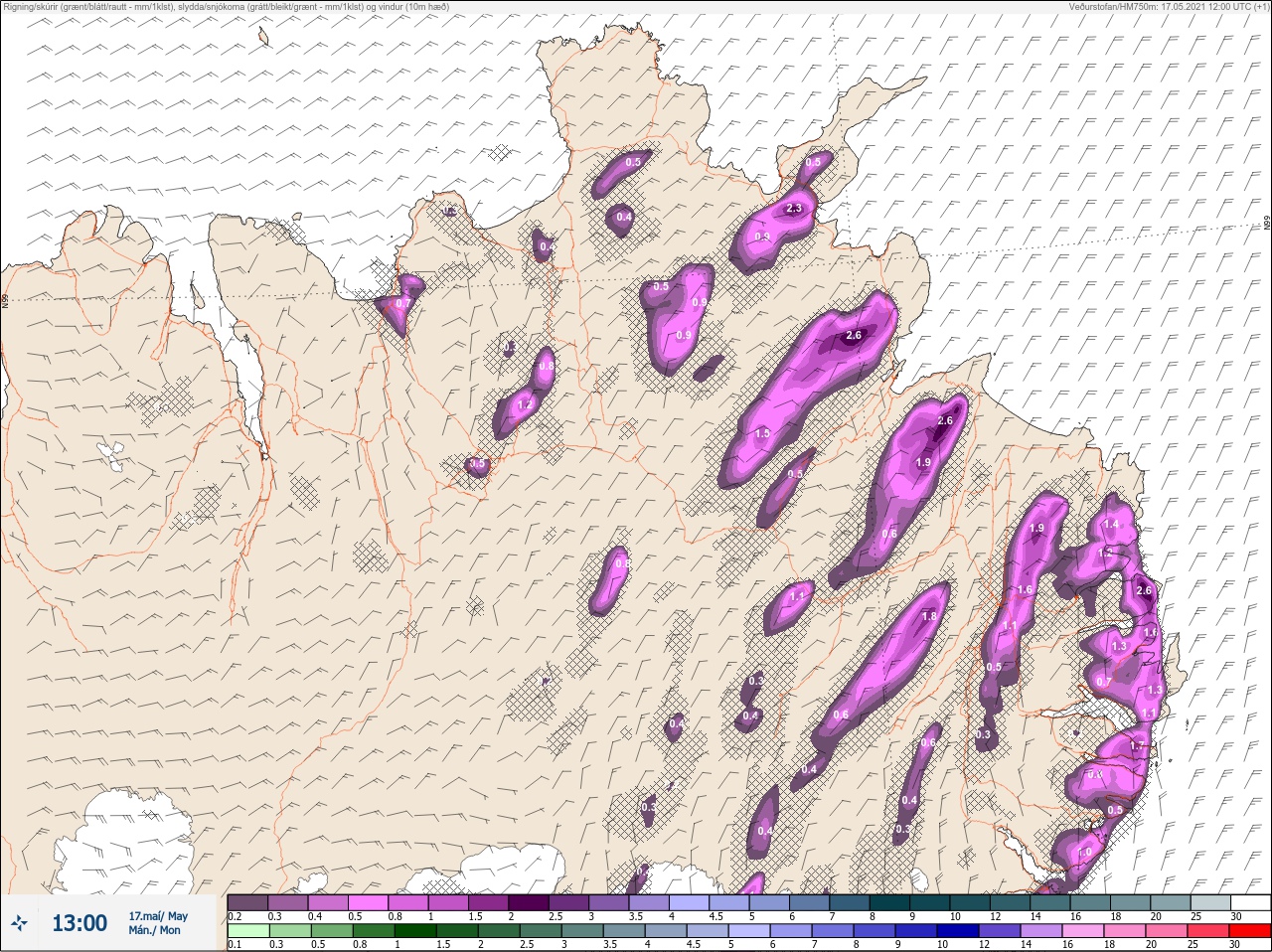Select the red 30 mm rain legend swatch
Image resolution: width=1272 pixels, height=952 pixels.
click(1249, 931)
